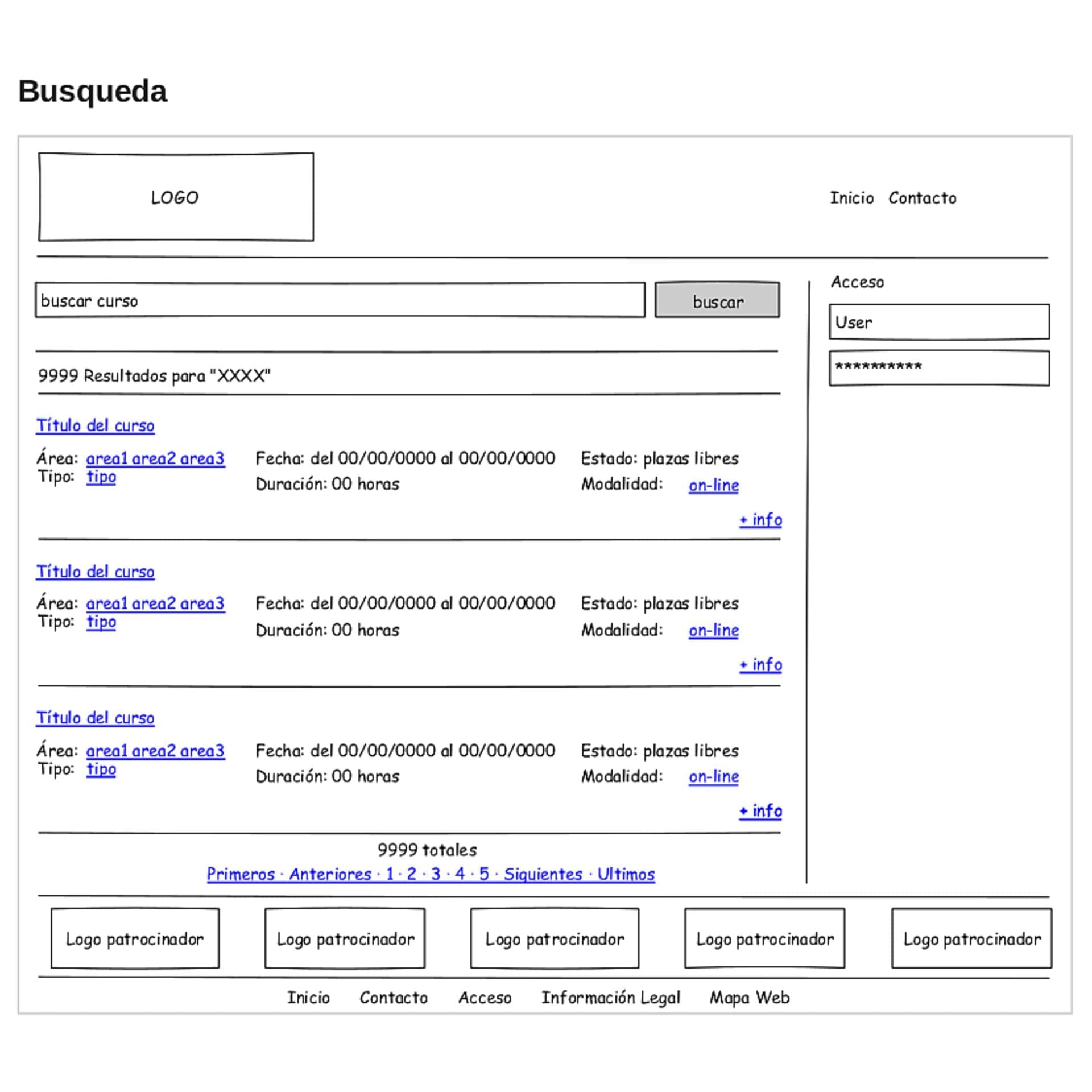Screen dimensions: 1092x1092
Task: Click the LOGO placeholder box
Action: pyautogui.click(x=176, y=197)
